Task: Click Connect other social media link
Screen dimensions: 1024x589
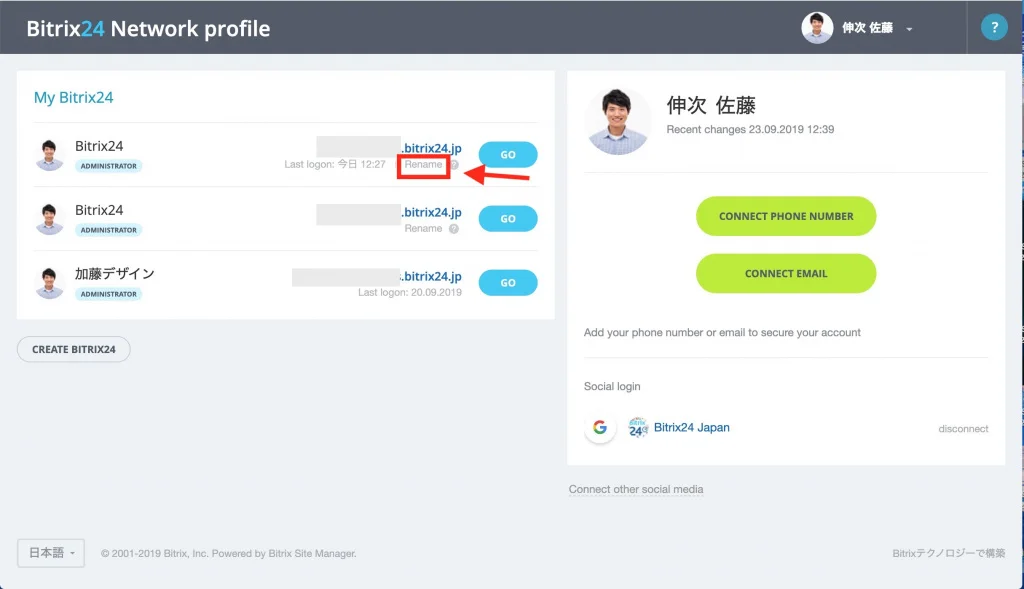Action: pos(635,489)
